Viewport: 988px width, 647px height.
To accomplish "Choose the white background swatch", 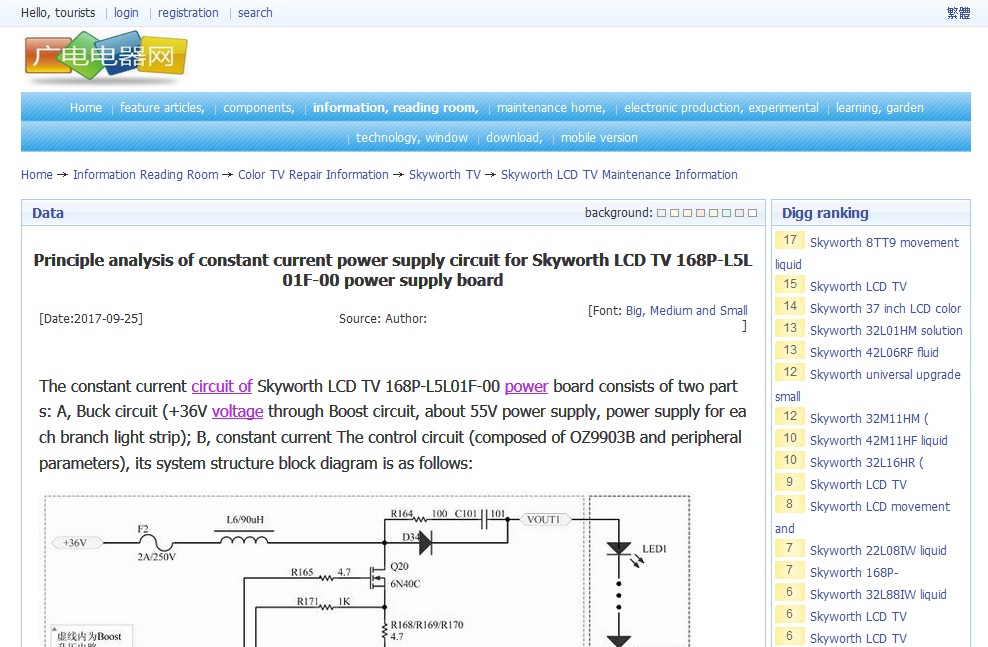I will 752,213.
